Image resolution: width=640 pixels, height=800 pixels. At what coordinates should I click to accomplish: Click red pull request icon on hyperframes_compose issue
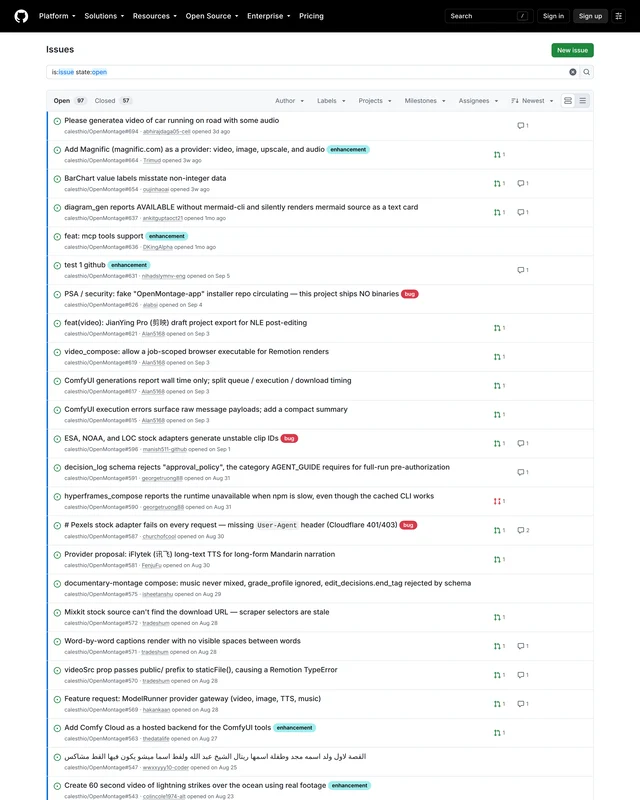pyautogui.click(x=497, y=501)
